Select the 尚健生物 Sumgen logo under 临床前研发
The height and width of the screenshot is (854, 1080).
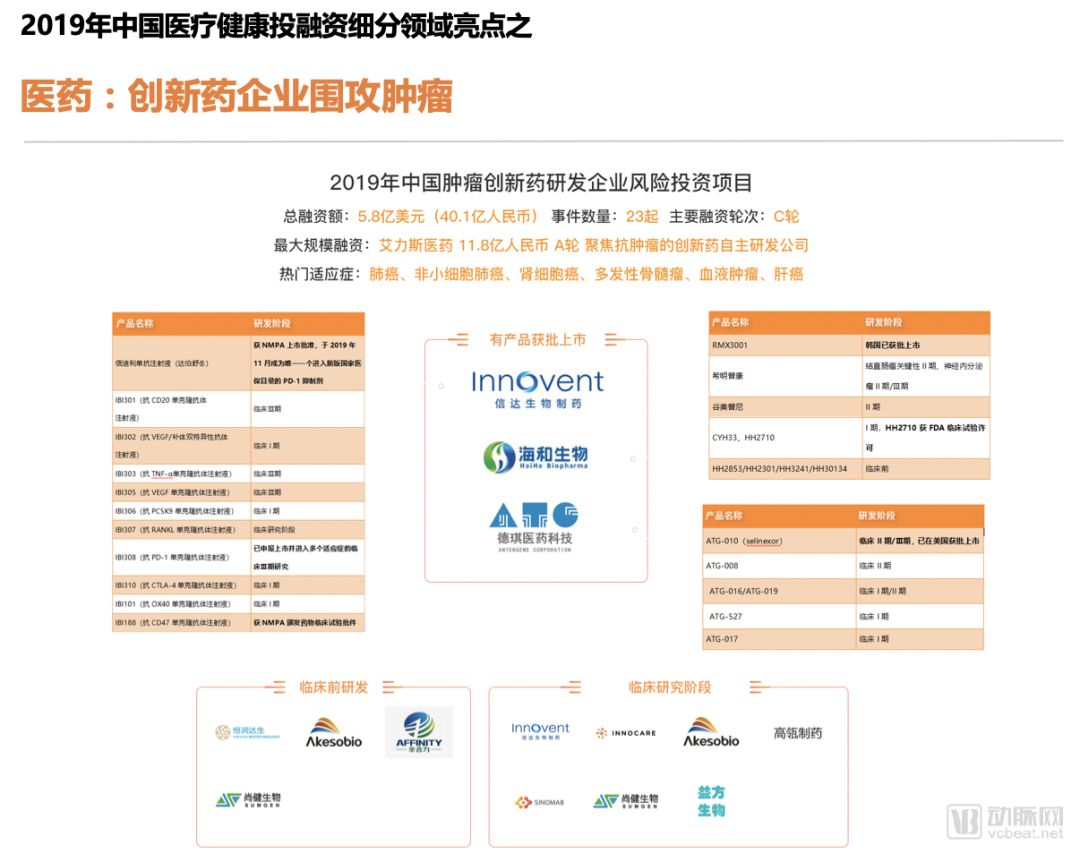click(x=248, y=800)
